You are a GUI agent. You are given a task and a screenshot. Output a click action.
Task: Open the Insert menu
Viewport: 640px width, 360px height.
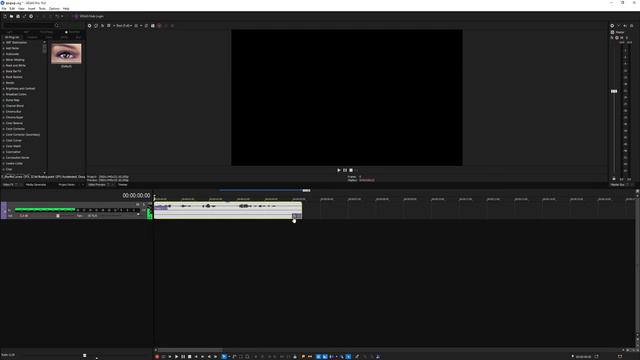click(31, 8)
